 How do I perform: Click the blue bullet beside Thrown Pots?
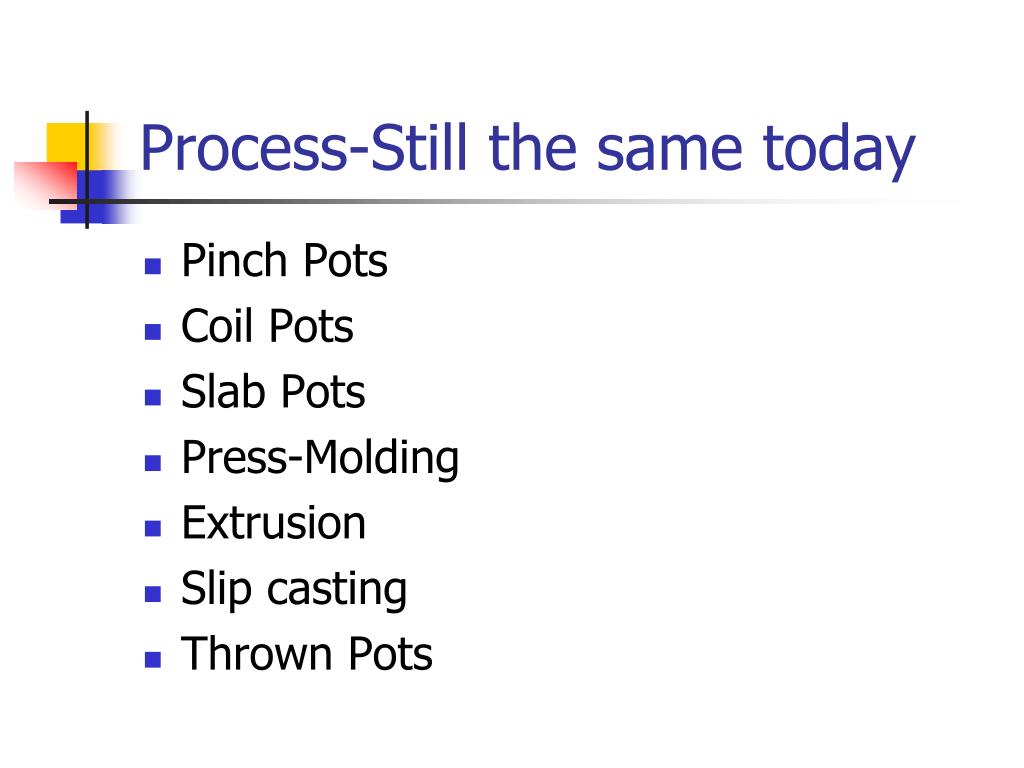[153, 660]
